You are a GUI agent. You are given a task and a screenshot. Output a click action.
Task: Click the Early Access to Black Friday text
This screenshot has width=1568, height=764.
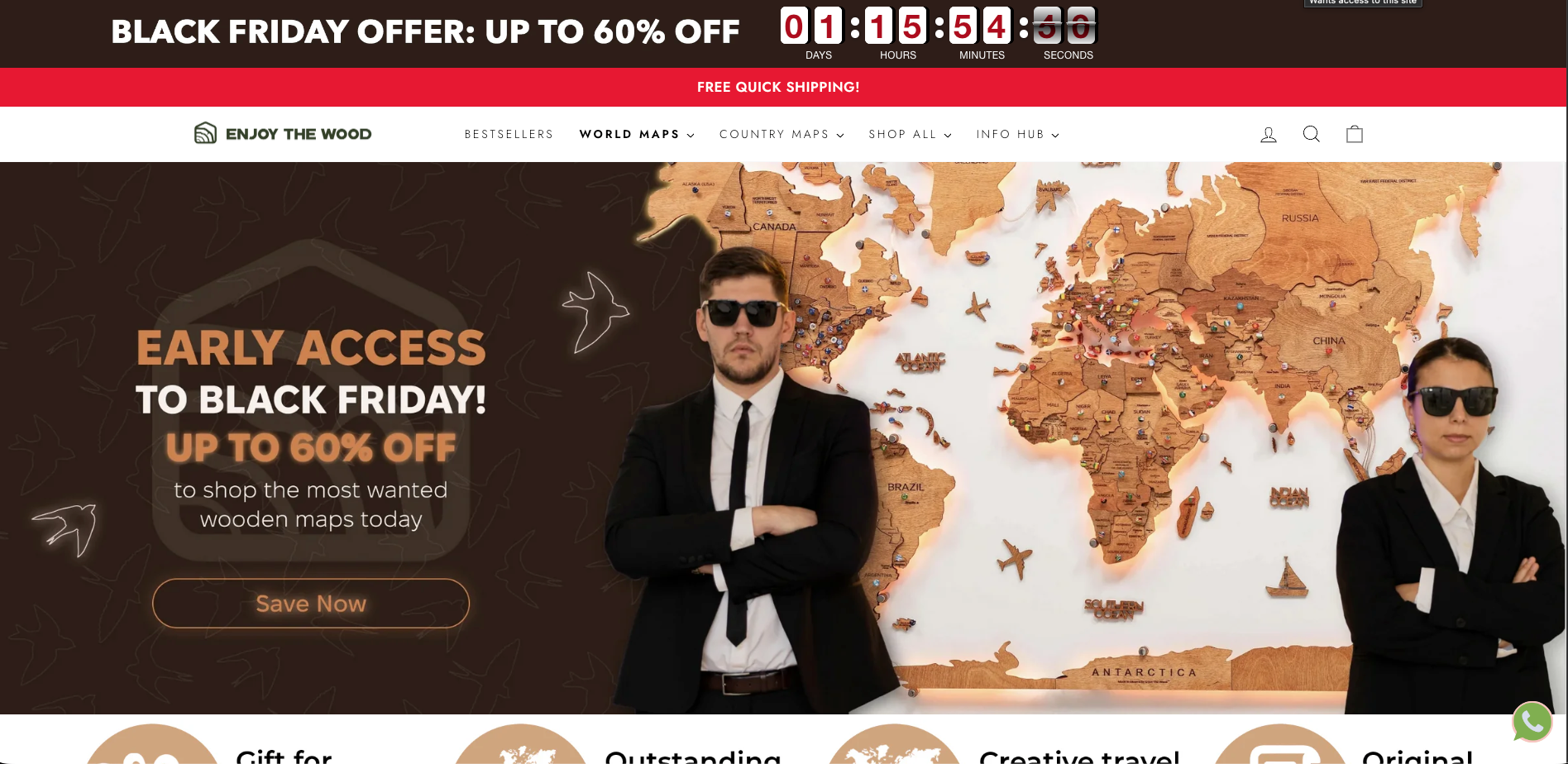(x=311, y=373)
